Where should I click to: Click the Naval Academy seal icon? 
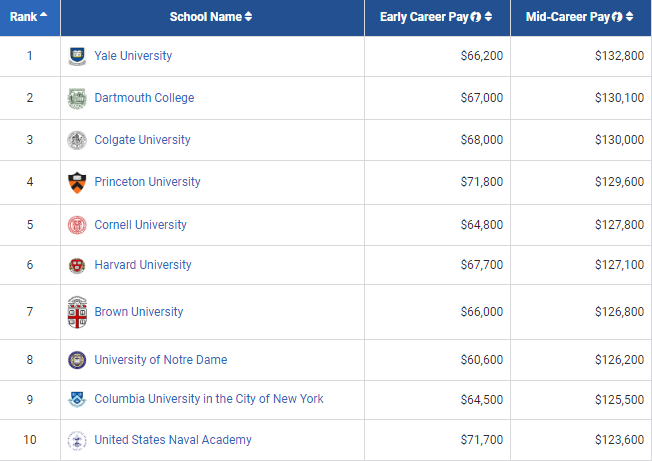click(77, 440)
